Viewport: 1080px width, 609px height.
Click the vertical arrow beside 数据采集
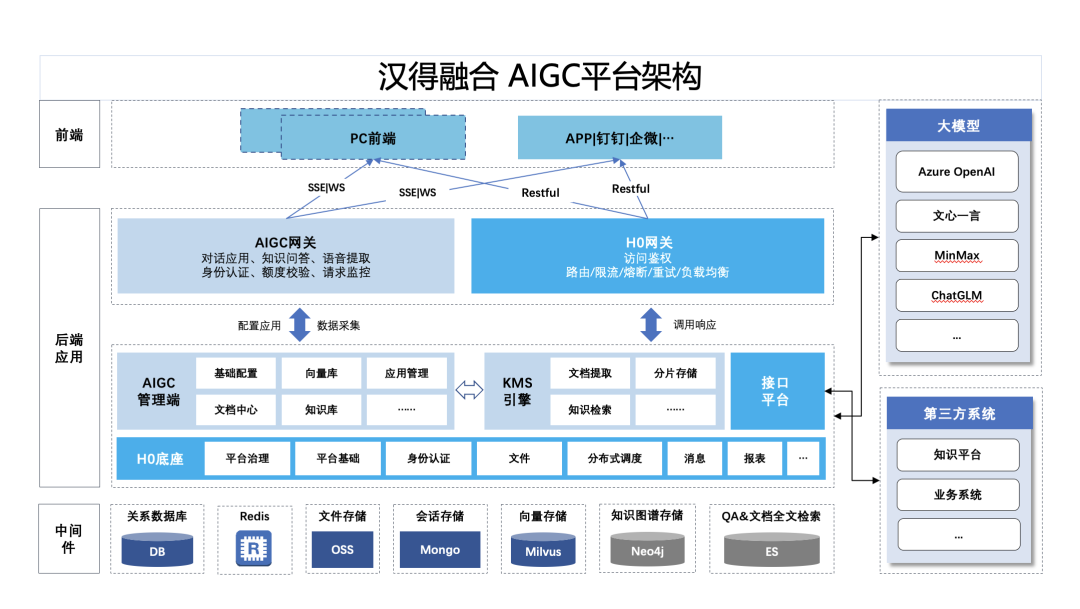(299, 325)
